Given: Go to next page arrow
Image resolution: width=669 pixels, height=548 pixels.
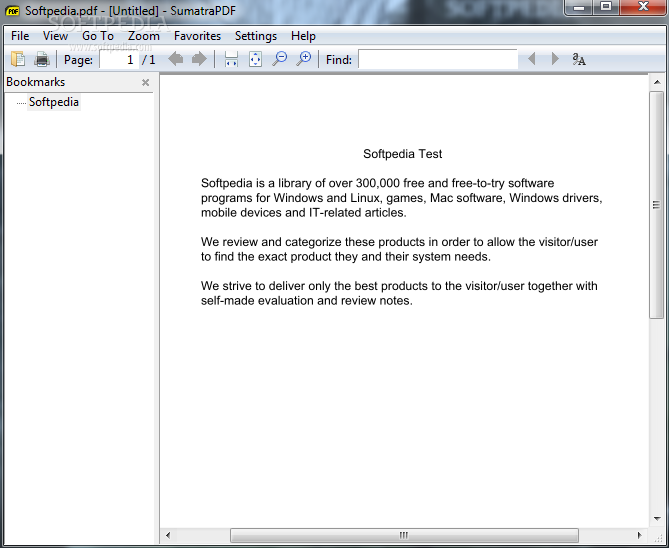Looking at the screenshot, I should click(x=199, y=59).
